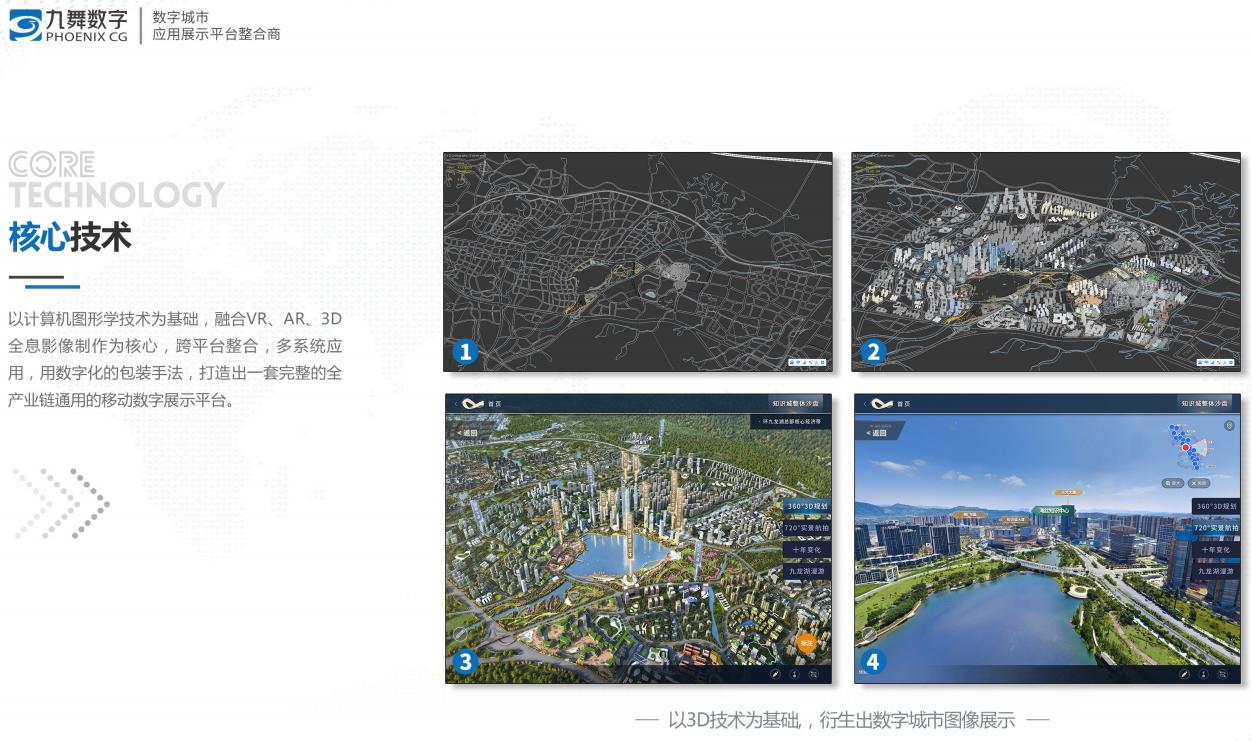Click the 十年变化 button in screenshot 4's sidebar

coord(1217,549)
